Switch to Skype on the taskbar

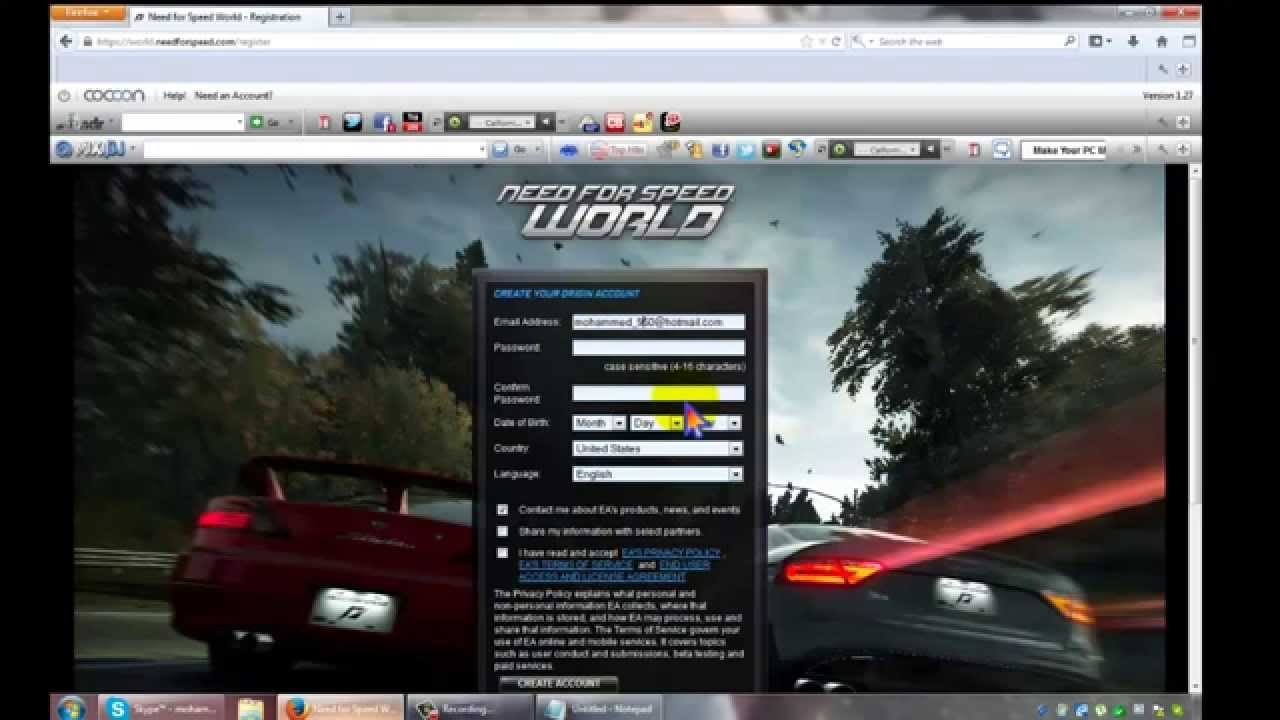[163, 708]
